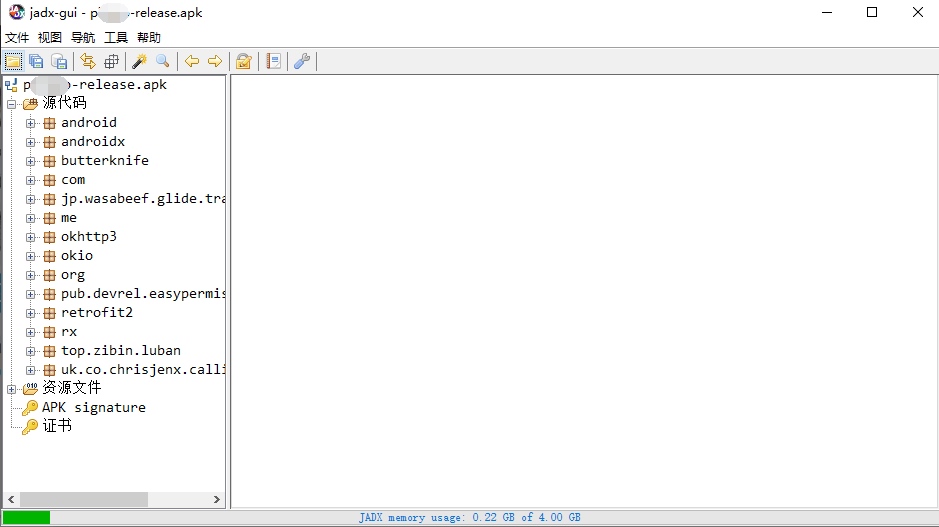Open the 文件 menu
This screenshot has height=527, width=939.
click(17, 38)
